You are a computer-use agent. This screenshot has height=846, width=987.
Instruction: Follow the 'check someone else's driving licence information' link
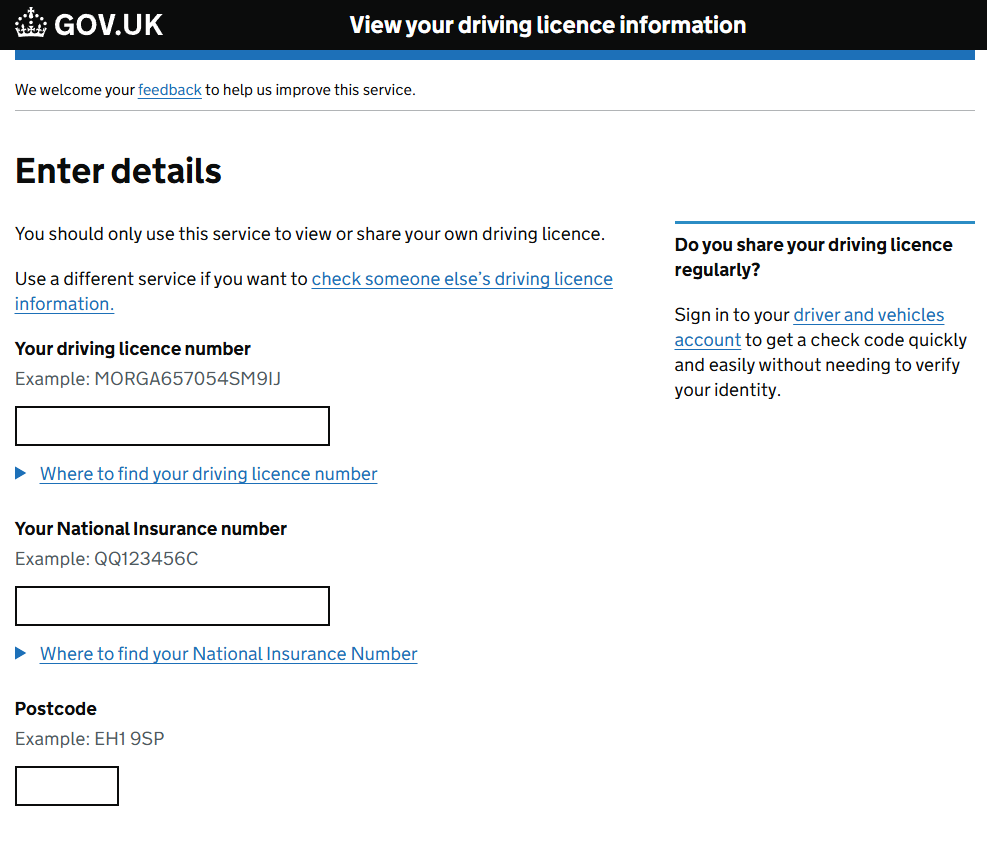point(462,280)
